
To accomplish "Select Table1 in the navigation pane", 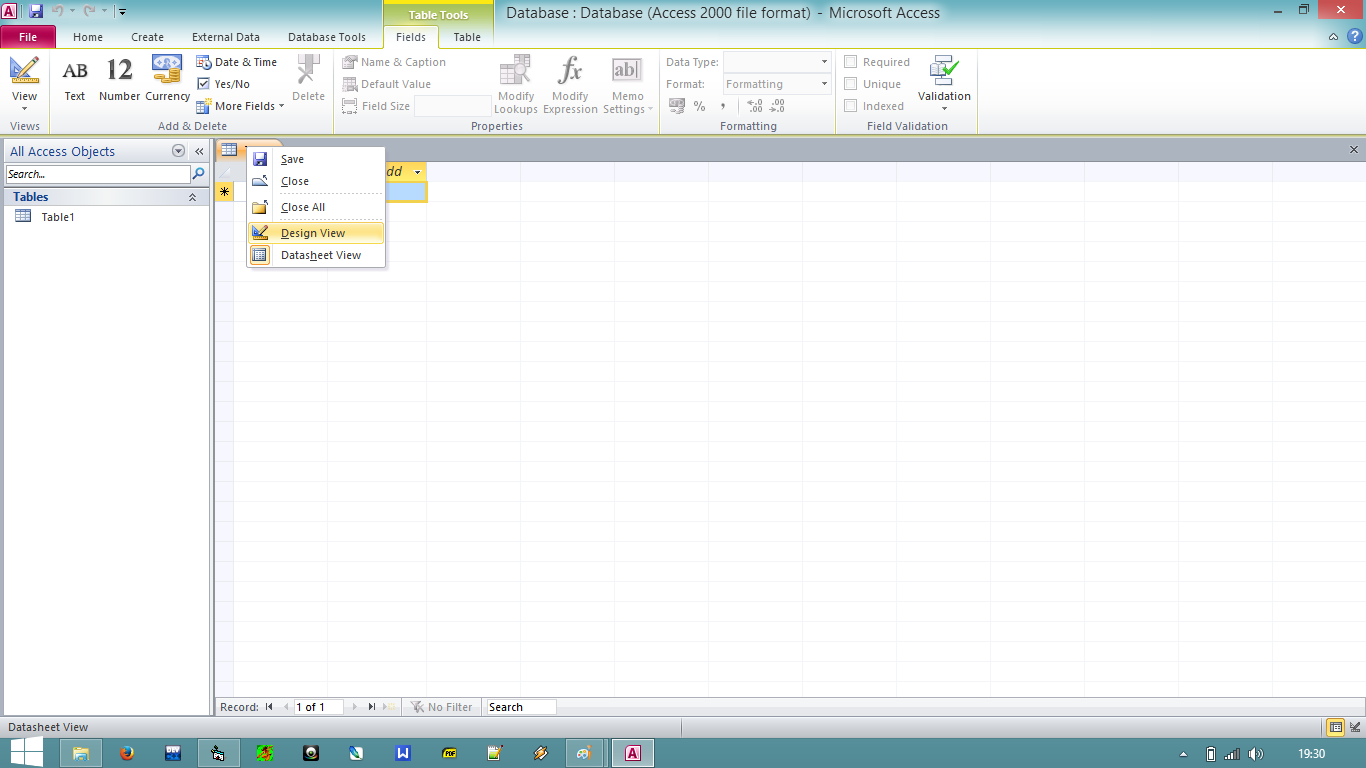I will coord(58,217).
